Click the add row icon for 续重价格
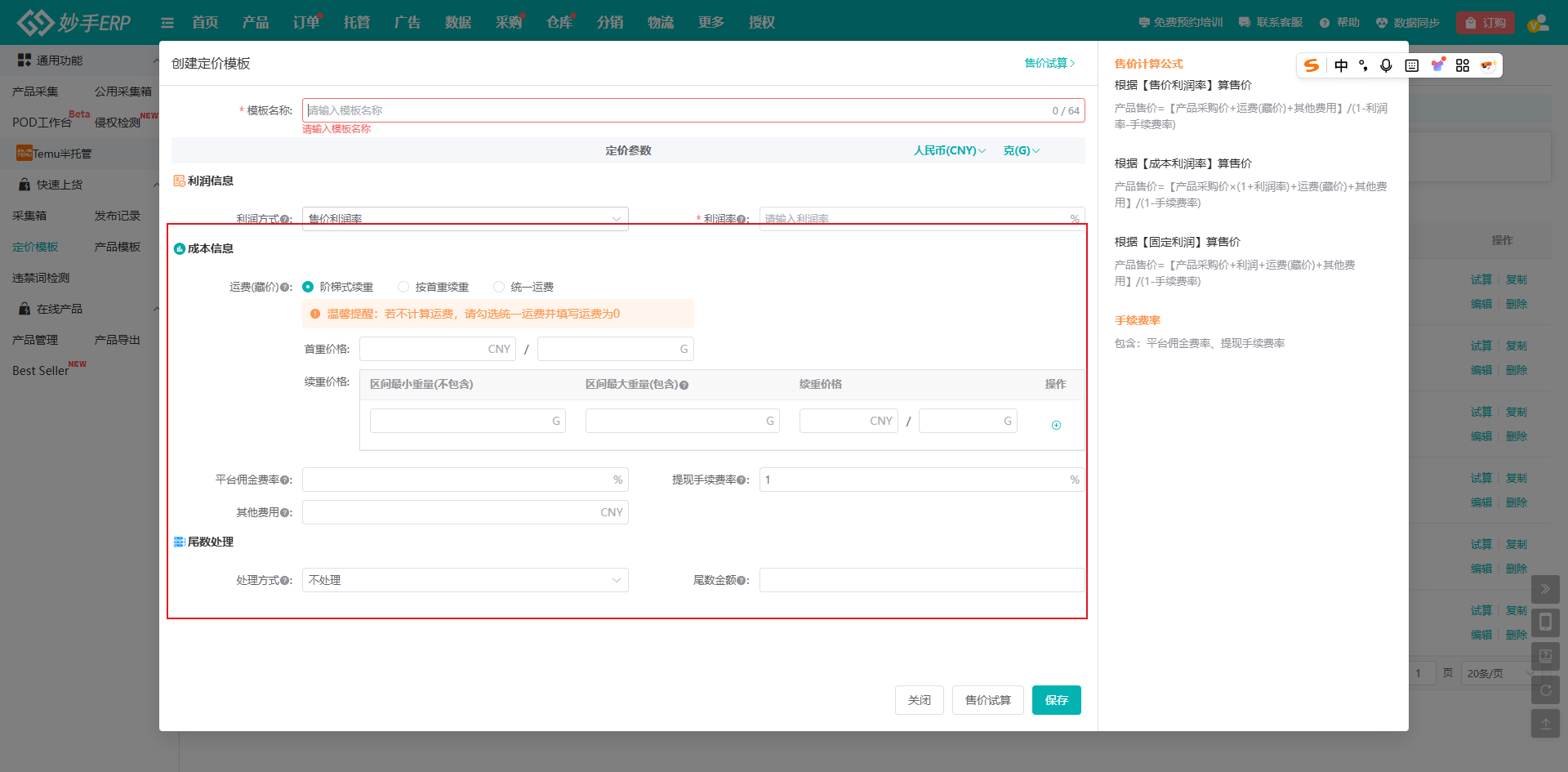Viewport: 1568px width, 772px height. pyautogui.click(x=1056, y=425)
